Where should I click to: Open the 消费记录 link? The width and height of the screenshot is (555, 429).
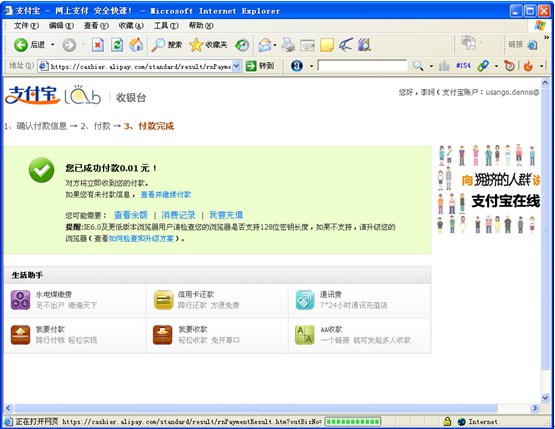pyautogui.click(x=178, y=215)
